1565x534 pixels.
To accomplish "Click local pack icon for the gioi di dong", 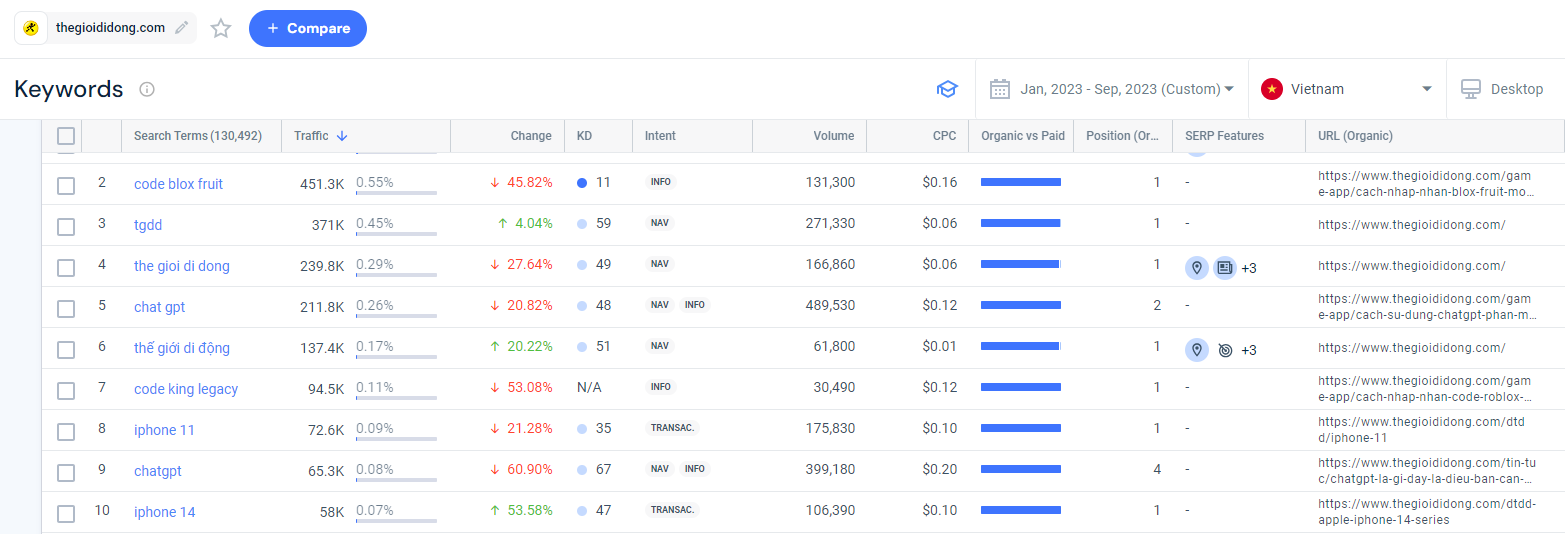I will click(1196, 267).
